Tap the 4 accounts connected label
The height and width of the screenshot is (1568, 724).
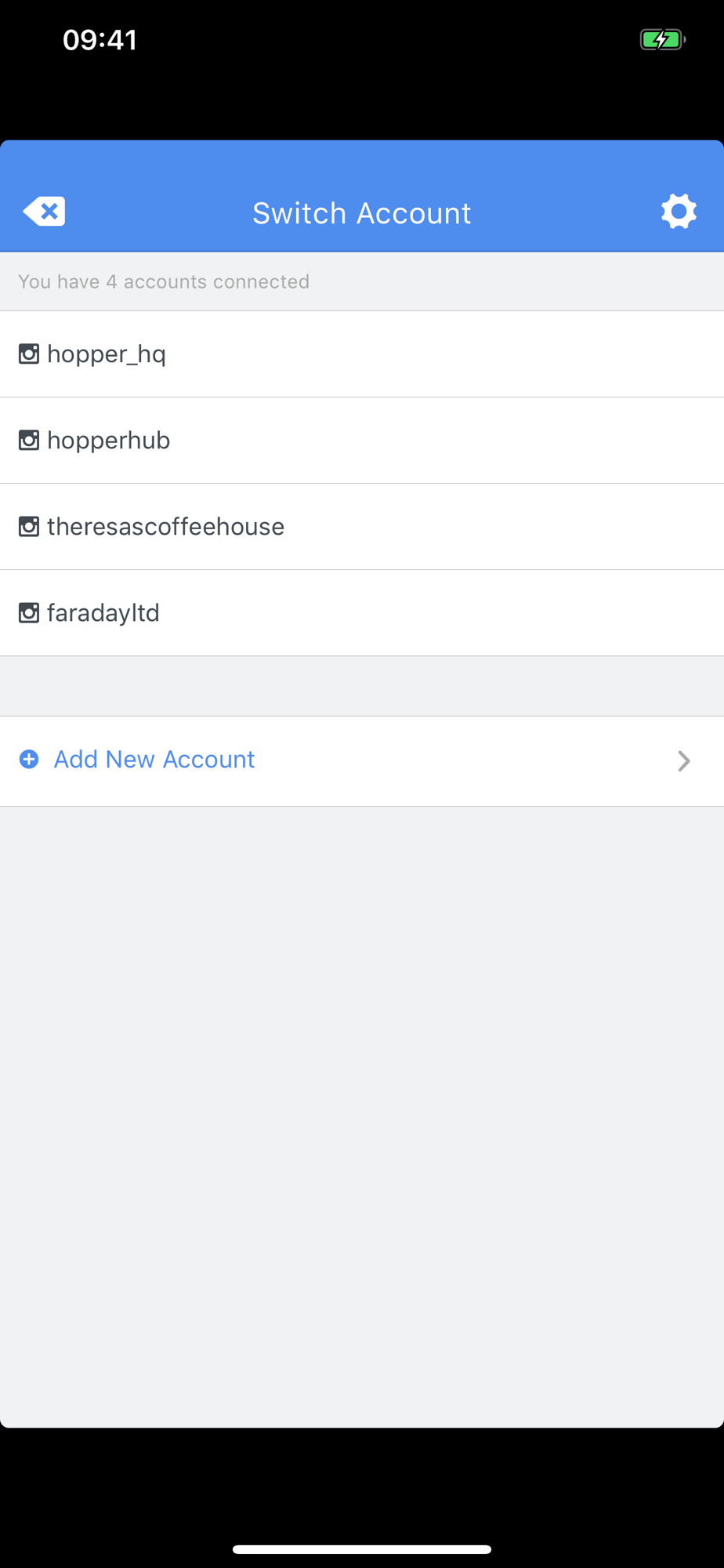(164, 281)
